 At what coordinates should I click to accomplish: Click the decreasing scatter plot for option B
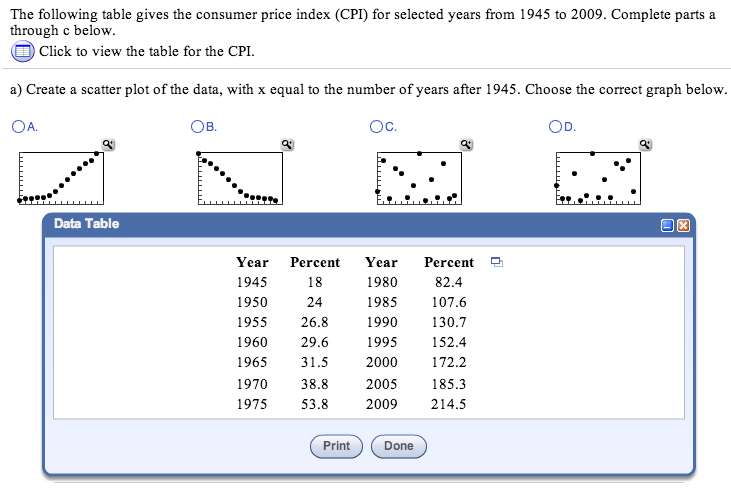[x=239, y=177]
